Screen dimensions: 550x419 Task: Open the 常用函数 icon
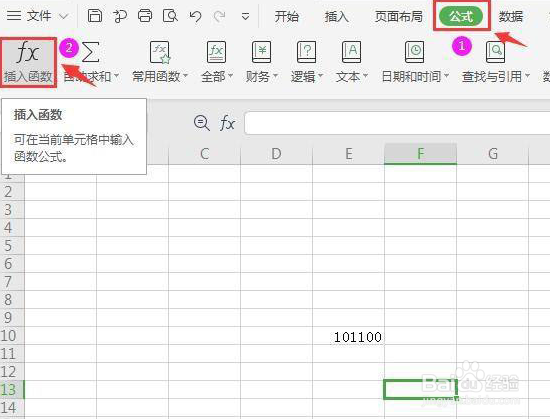pos(160,52)
